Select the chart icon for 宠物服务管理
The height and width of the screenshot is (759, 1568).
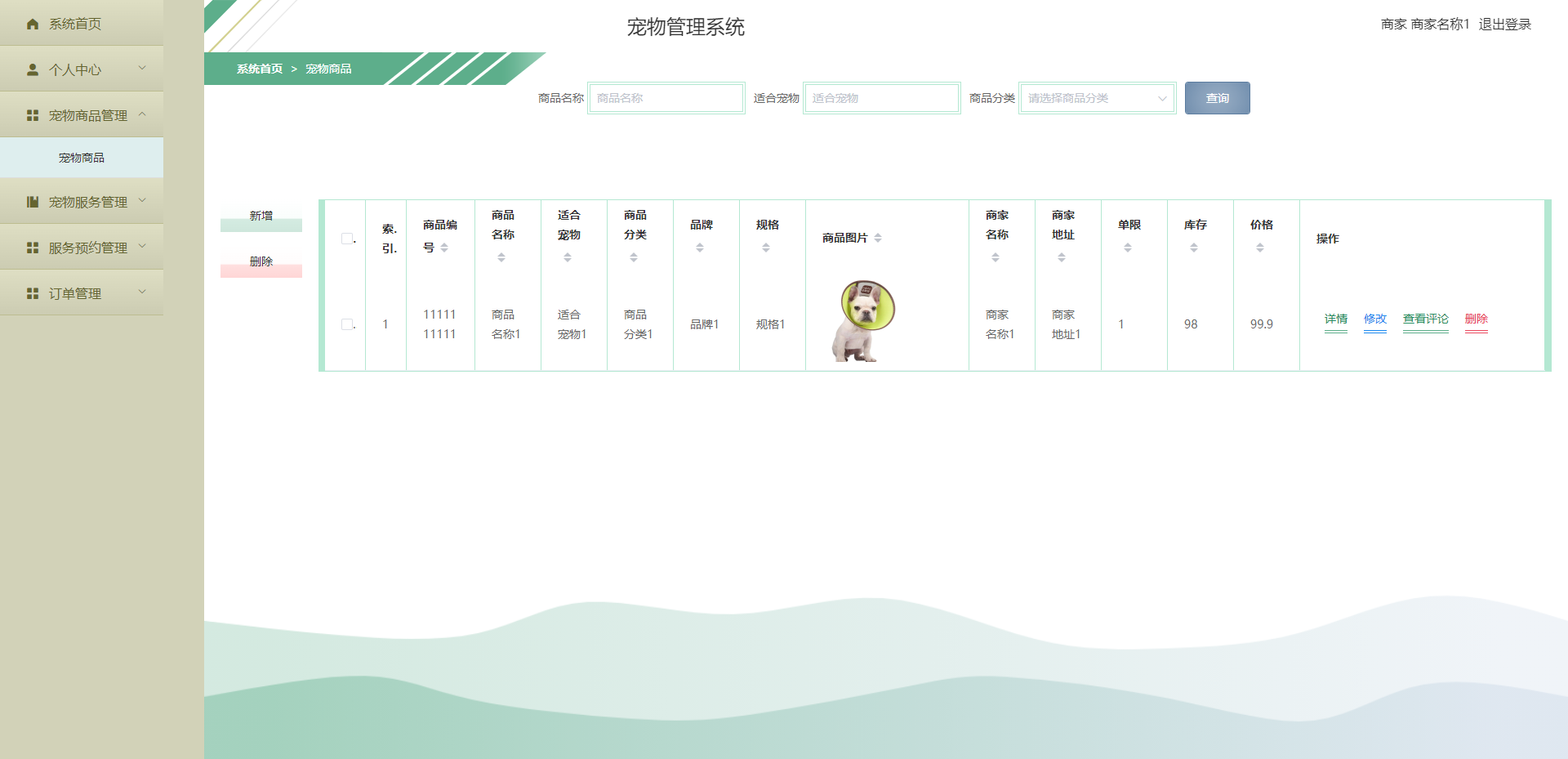point(31,201)
